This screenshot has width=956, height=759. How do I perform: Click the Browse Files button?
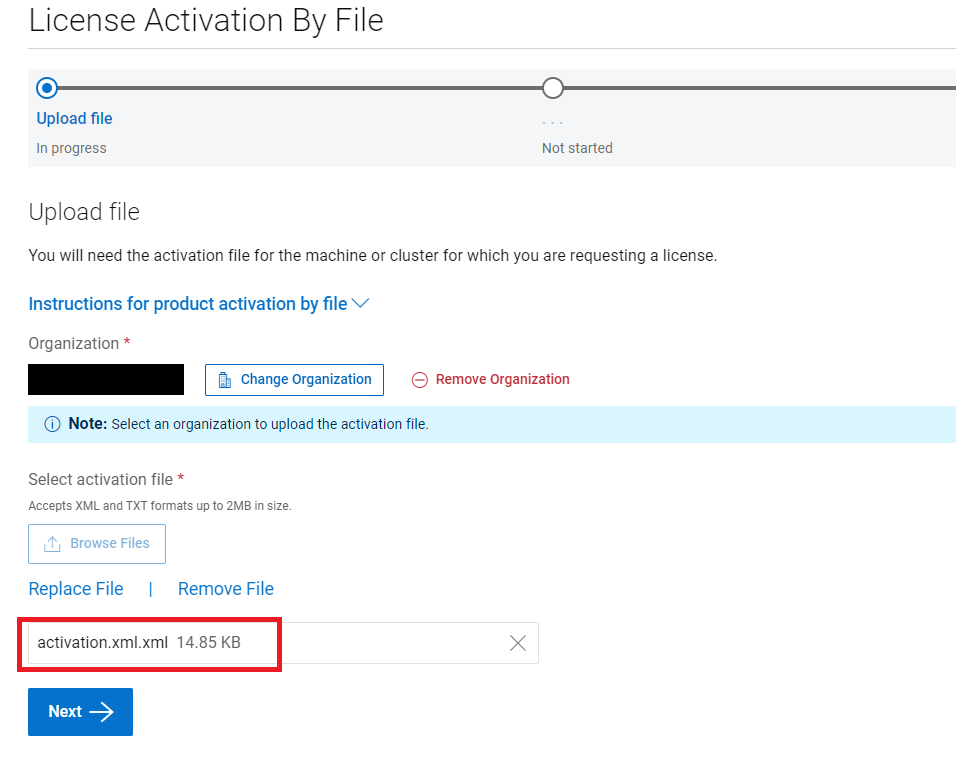tap(96, 543)
